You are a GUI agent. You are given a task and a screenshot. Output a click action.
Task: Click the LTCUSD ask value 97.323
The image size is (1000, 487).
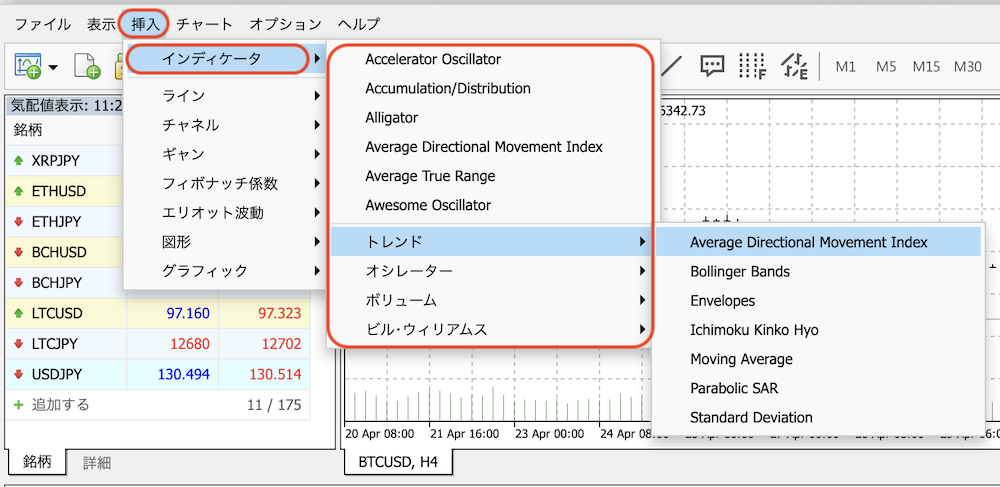coord(279,314)
